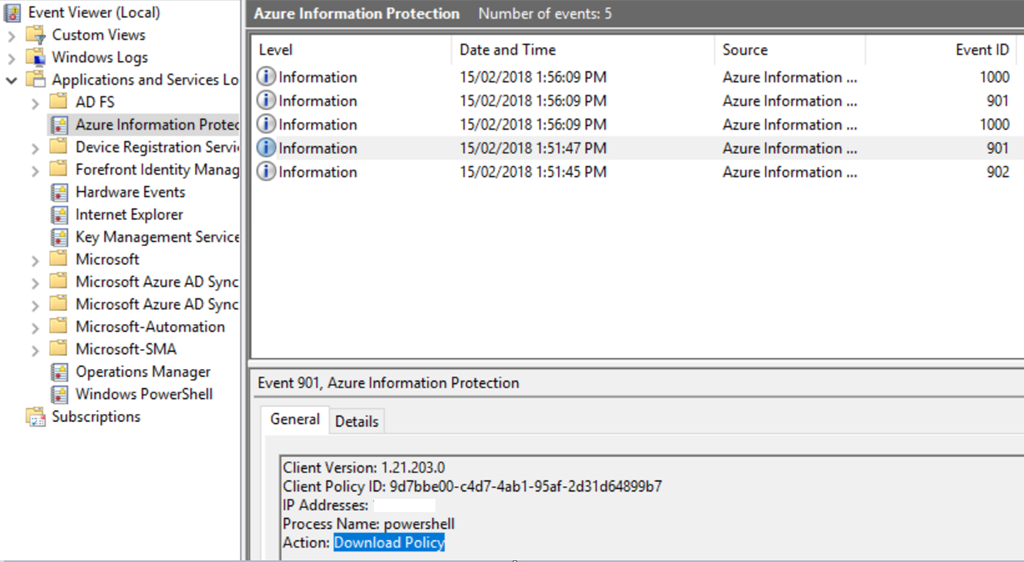Click the Internet Explorer log icon
This screenshot has height=562, width=1024.
click(x=59, y=215)
